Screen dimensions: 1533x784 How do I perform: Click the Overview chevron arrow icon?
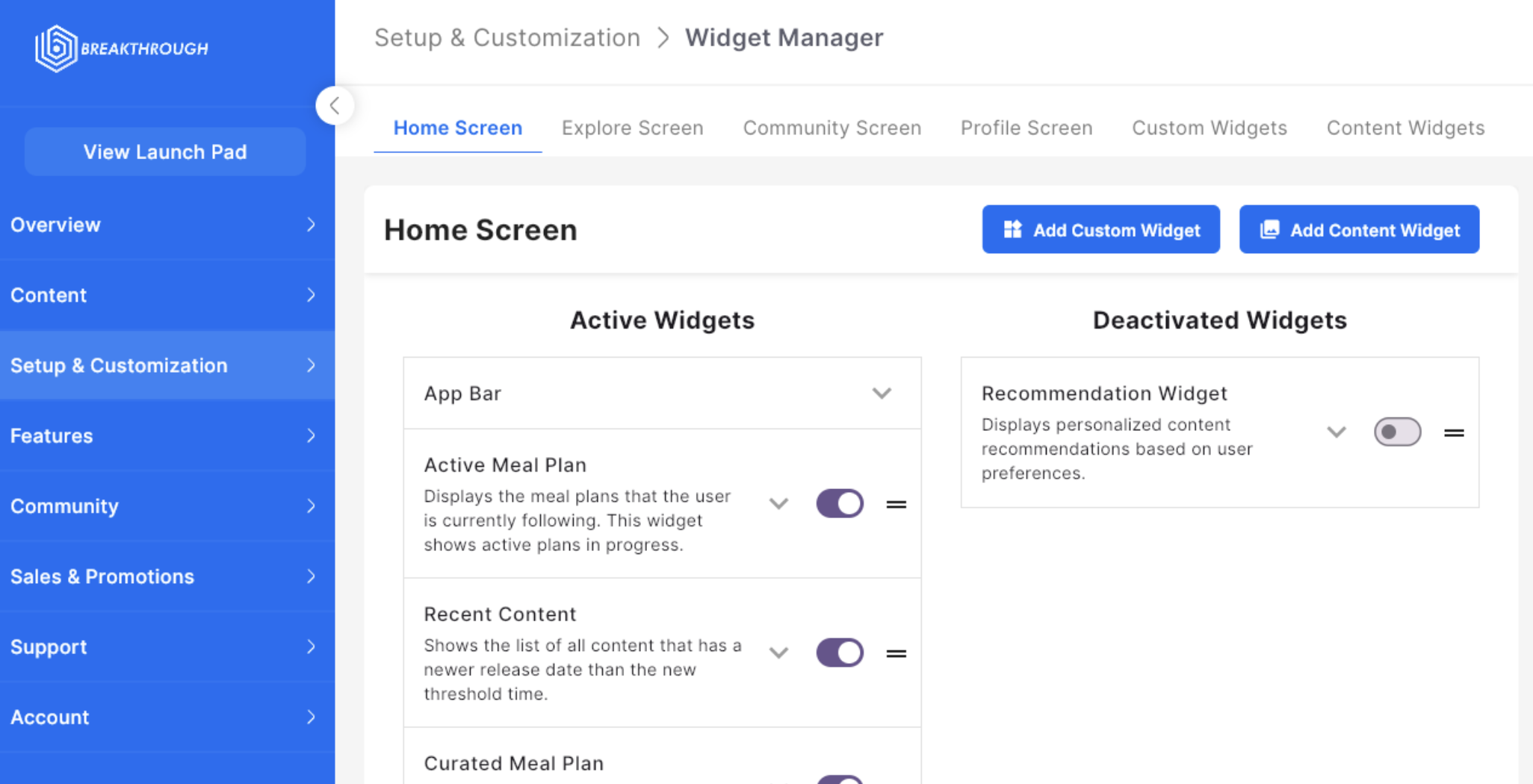point(311,225)
